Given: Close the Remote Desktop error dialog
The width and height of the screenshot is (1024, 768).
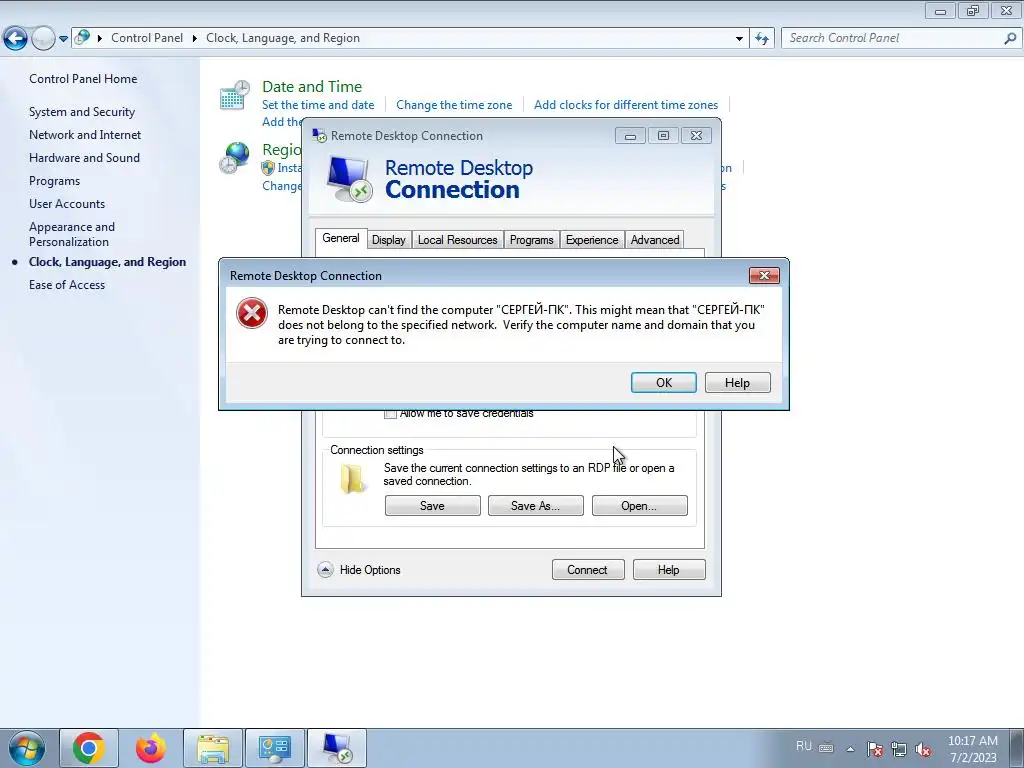Looking at the screenshot, I should coord(764,276).
